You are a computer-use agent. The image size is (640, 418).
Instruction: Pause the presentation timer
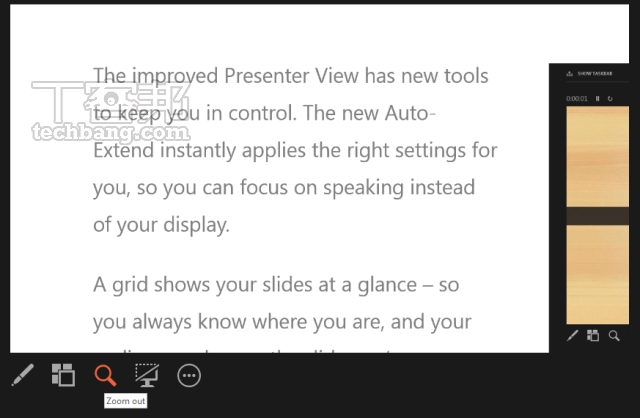598,98
